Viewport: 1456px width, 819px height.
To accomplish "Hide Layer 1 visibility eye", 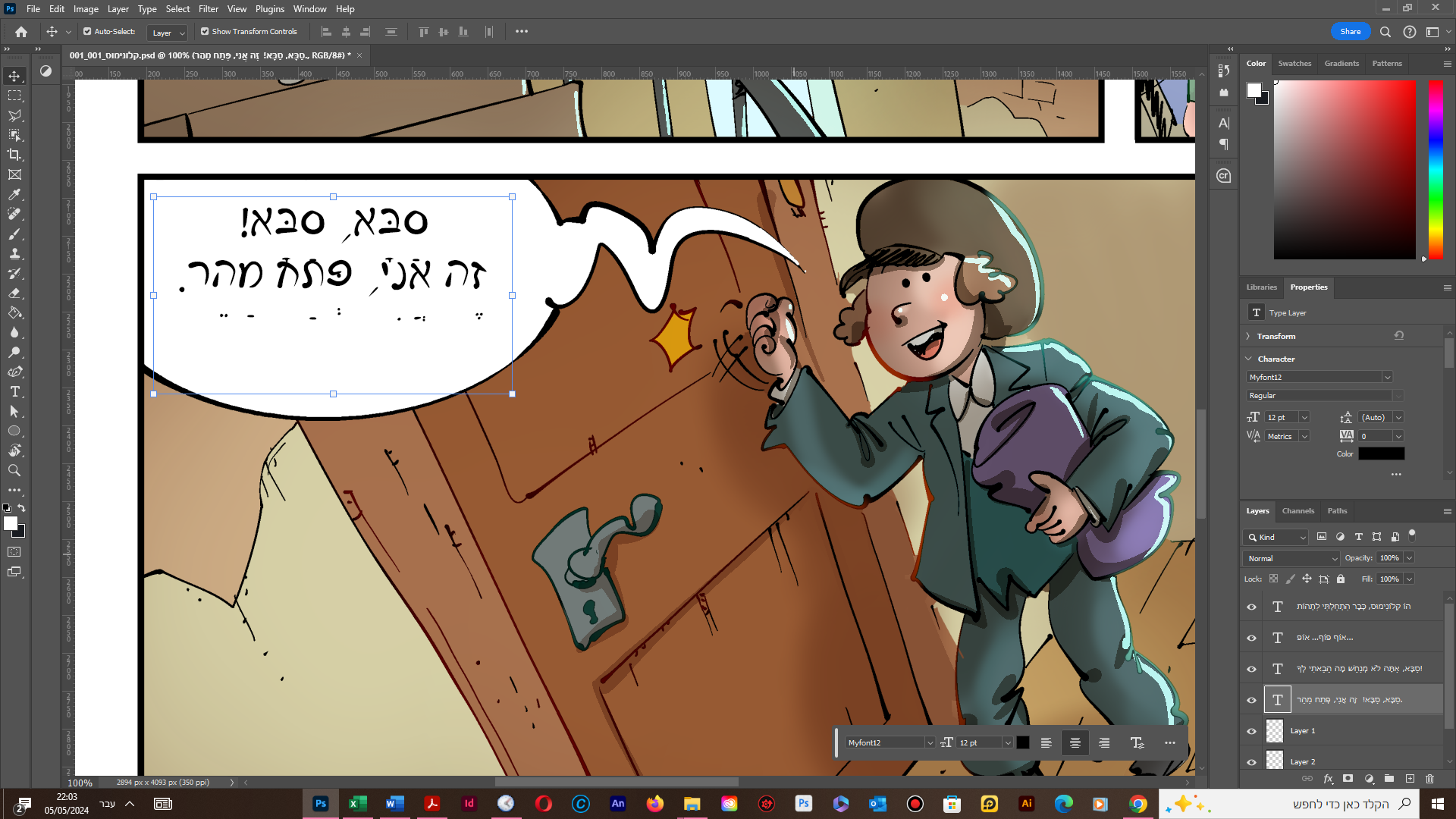I will [x=1251, y=731].
